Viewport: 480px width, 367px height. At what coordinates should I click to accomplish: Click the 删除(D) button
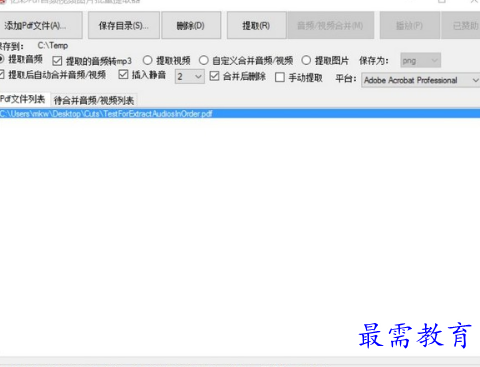coord(191,25)
